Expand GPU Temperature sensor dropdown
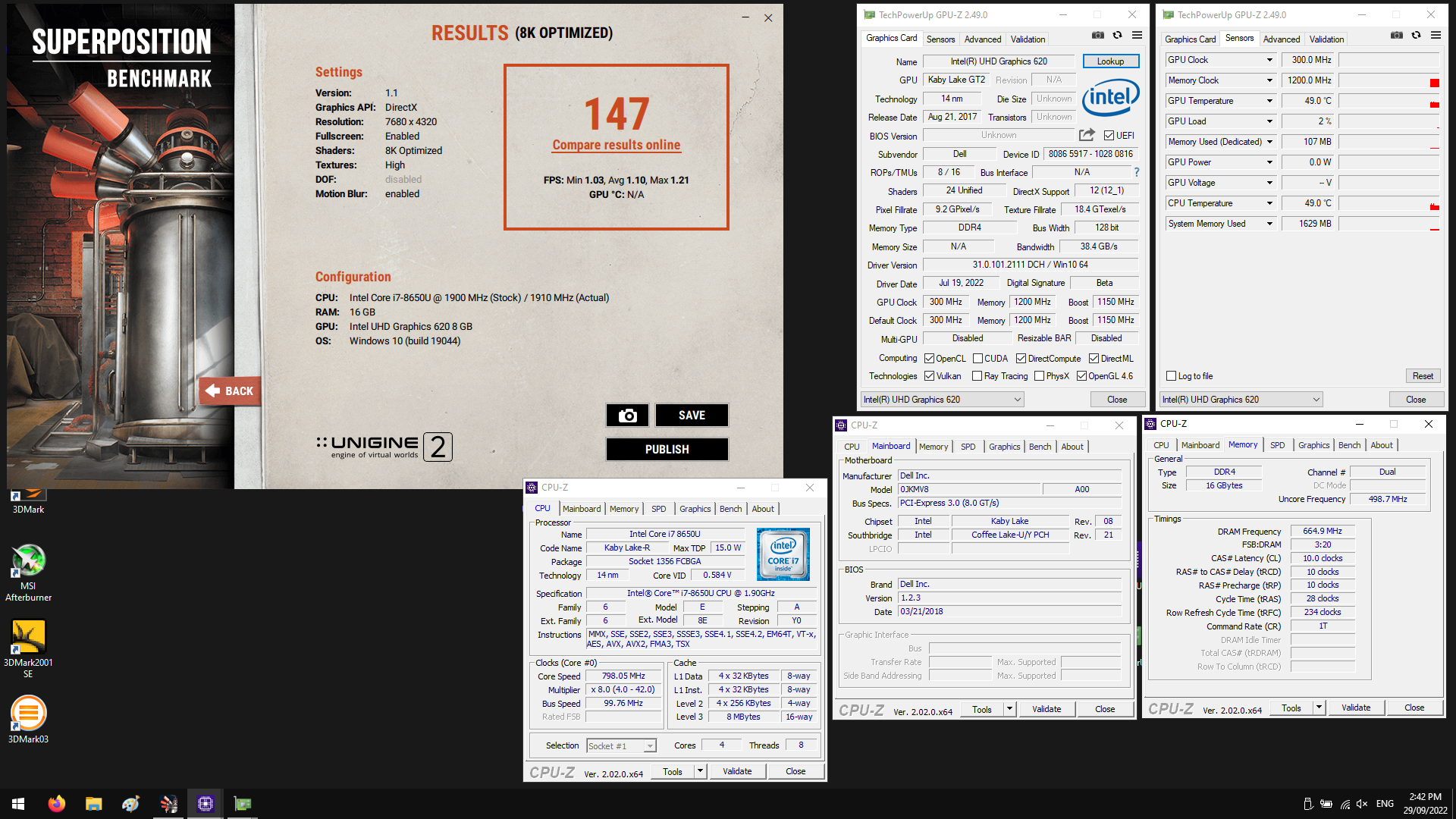Screen dimensions: 1456x819 pyautogui.click(x=1269, y=101)
